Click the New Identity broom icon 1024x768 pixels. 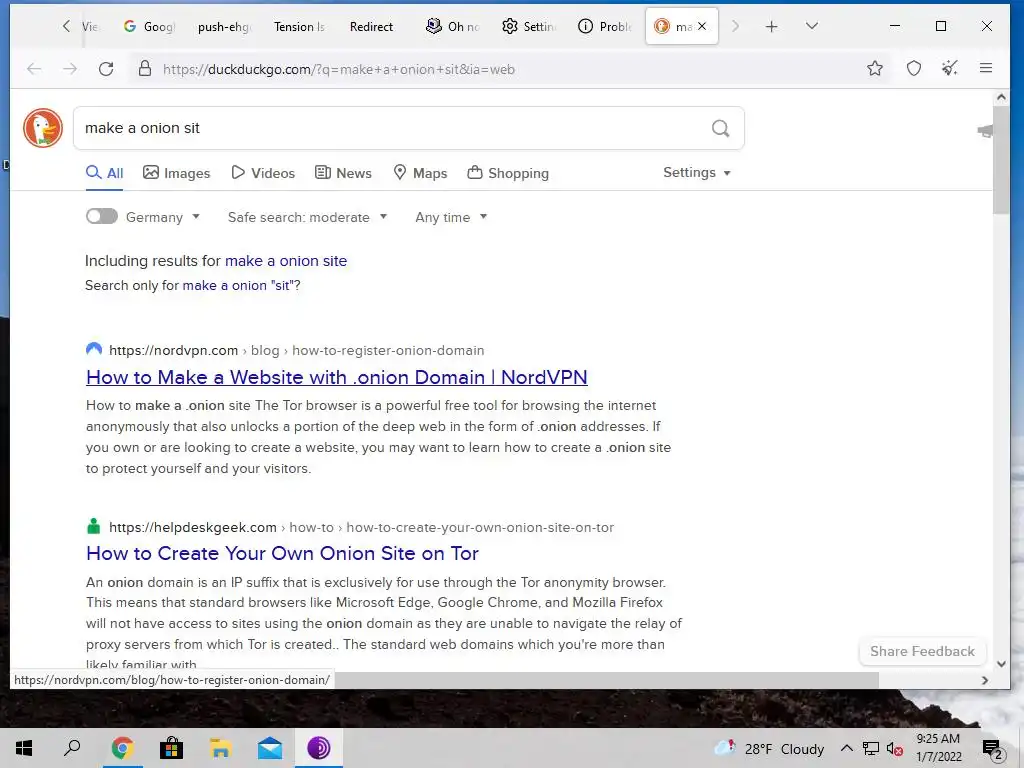tap(950, 68)
